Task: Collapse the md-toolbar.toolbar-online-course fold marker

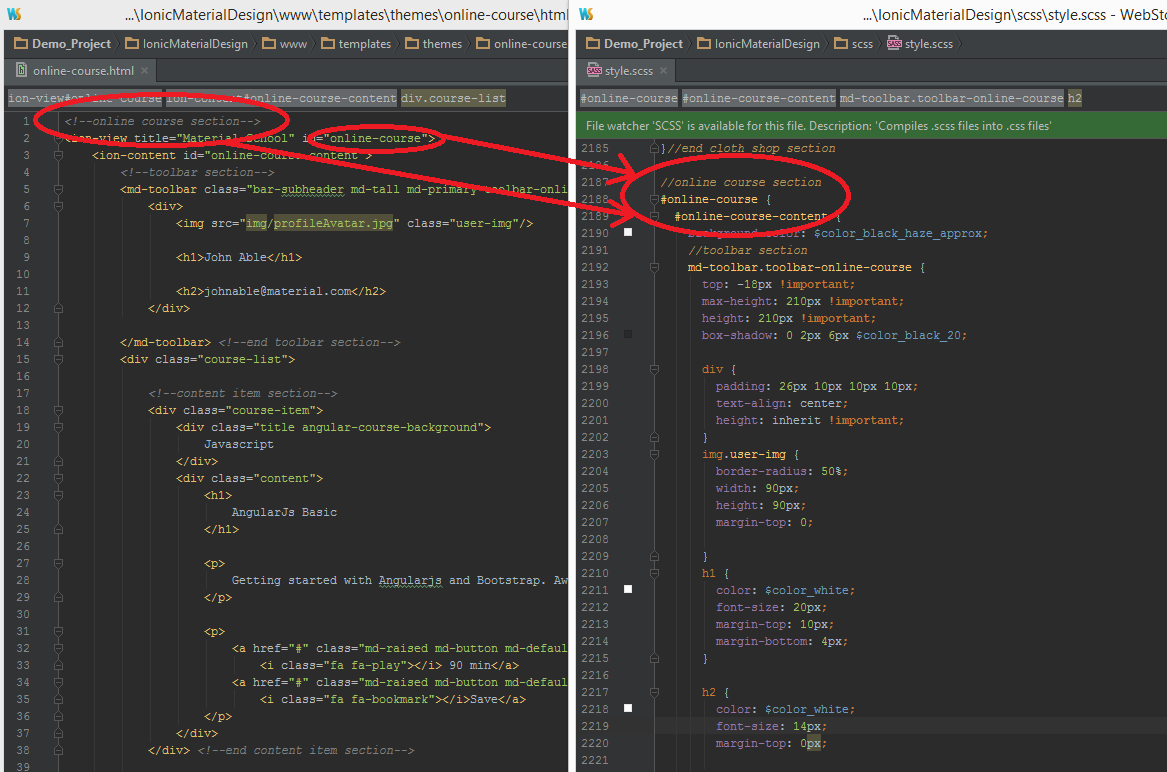Action: [x=654, y=268]
